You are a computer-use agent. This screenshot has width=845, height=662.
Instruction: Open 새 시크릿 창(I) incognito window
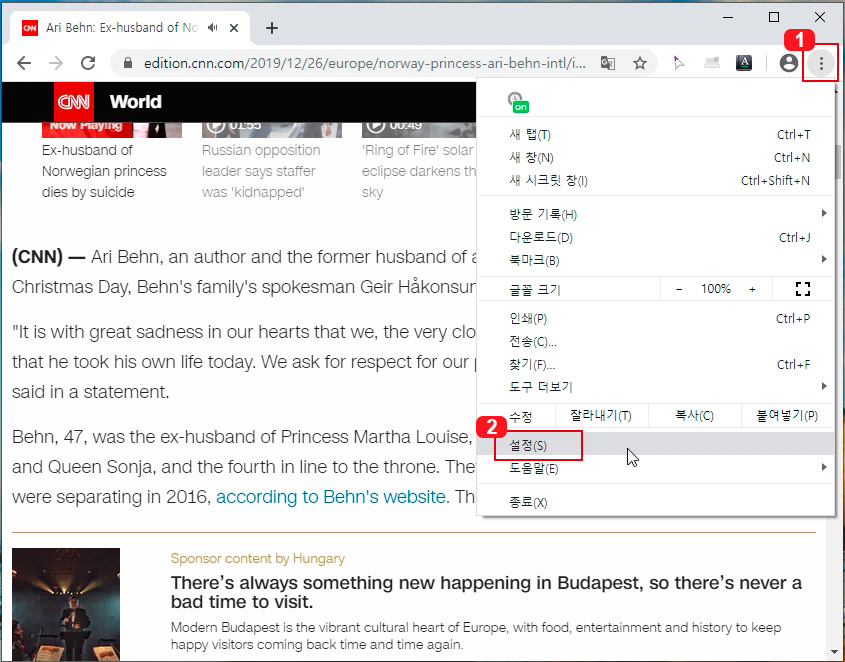coord(656,181)
